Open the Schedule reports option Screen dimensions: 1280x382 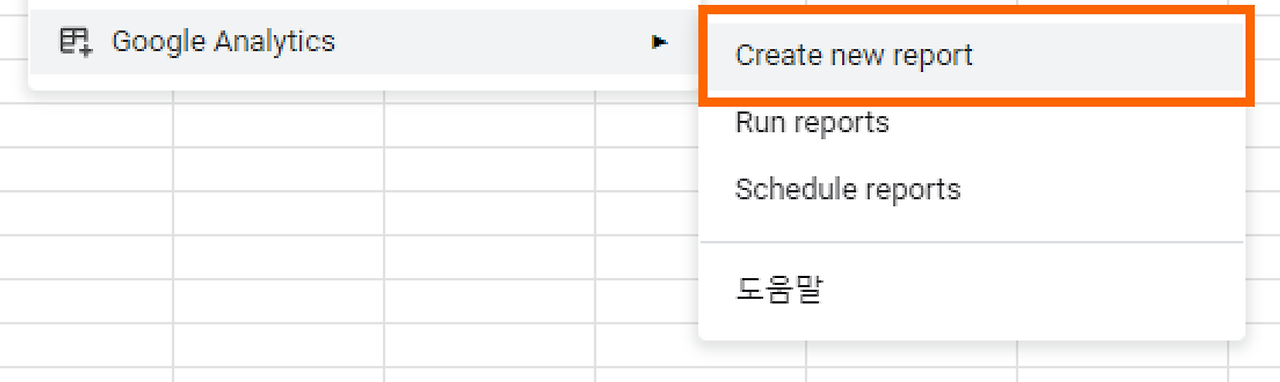click(848, 189)
